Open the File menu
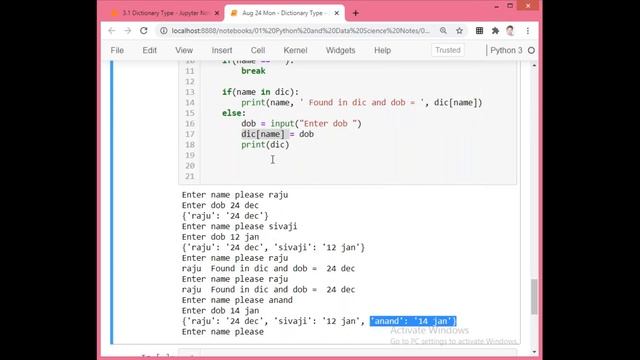The width and height of the screenshot is (640, 360). (117, 50)
